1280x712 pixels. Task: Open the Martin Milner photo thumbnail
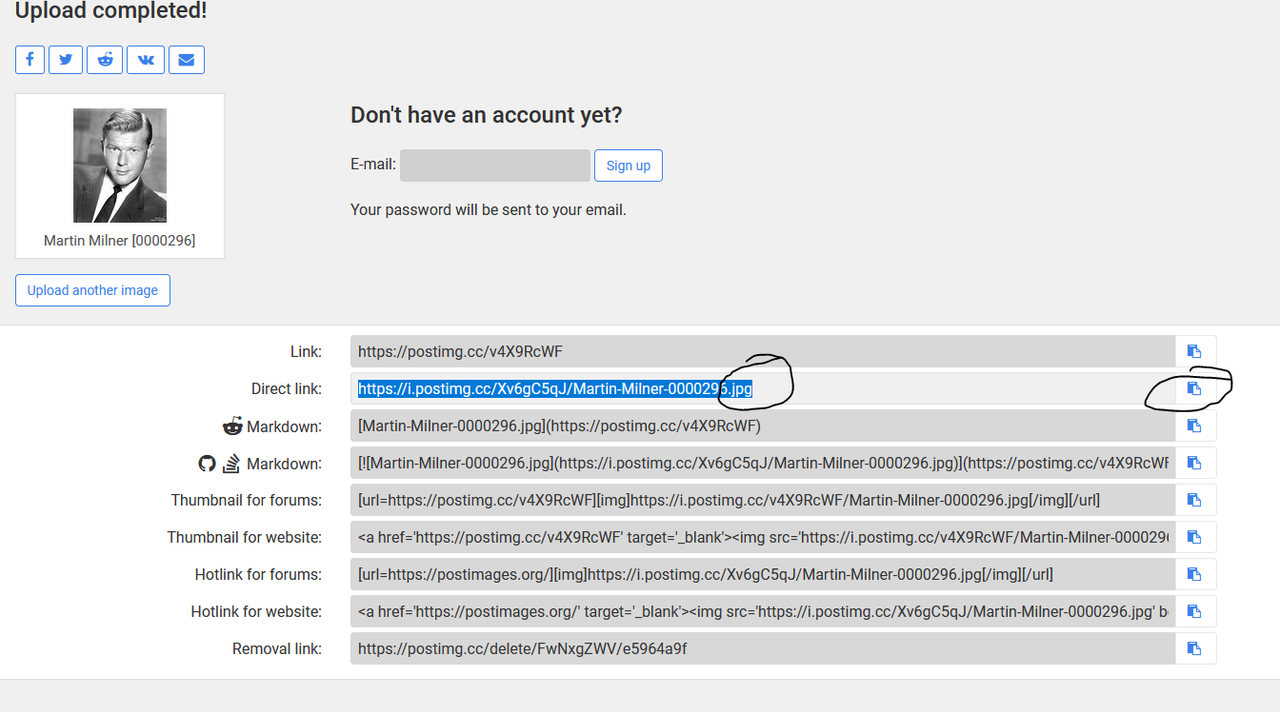click(x=120, y=165)
